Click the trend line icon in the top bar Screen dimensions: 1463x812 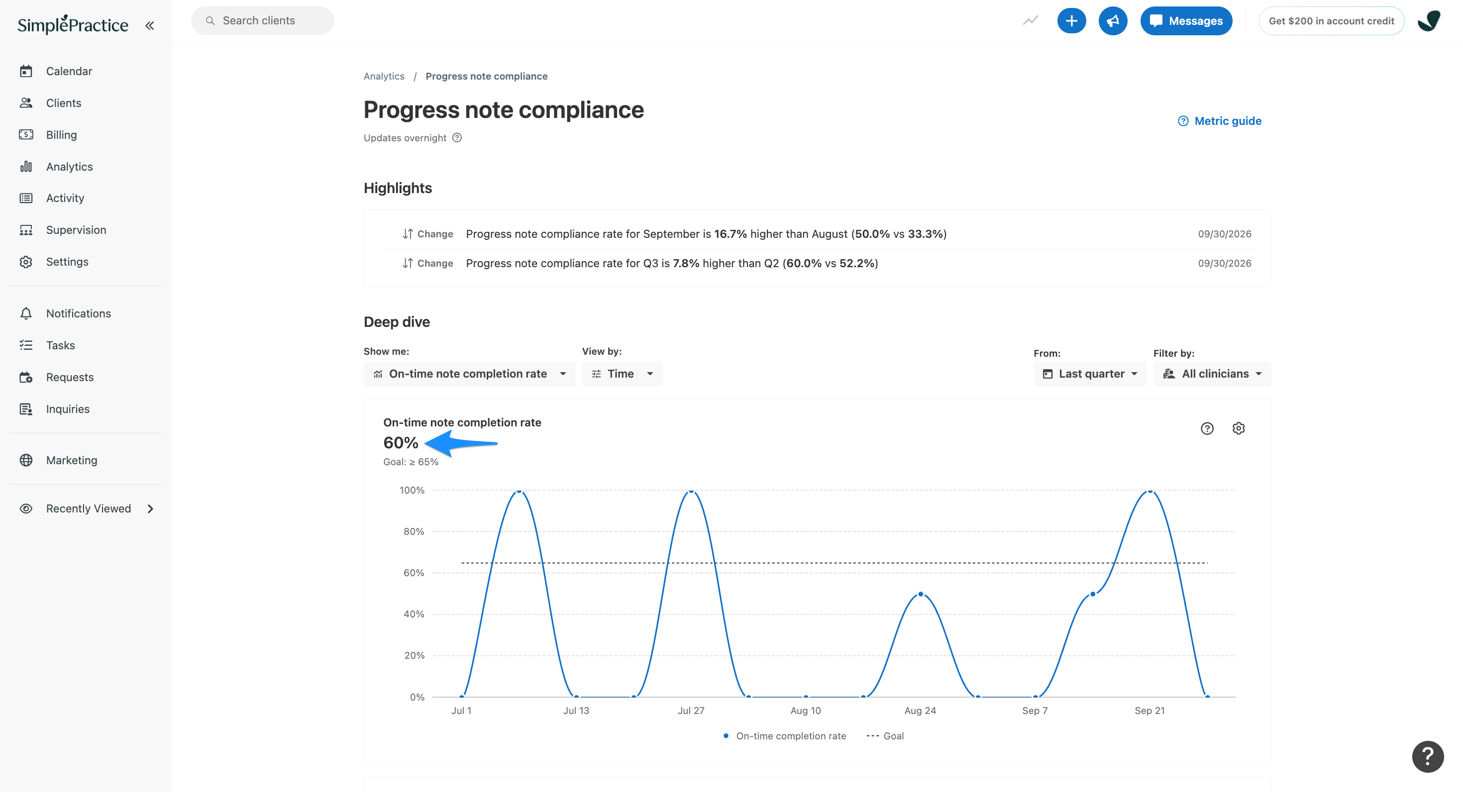(1030, 20)
